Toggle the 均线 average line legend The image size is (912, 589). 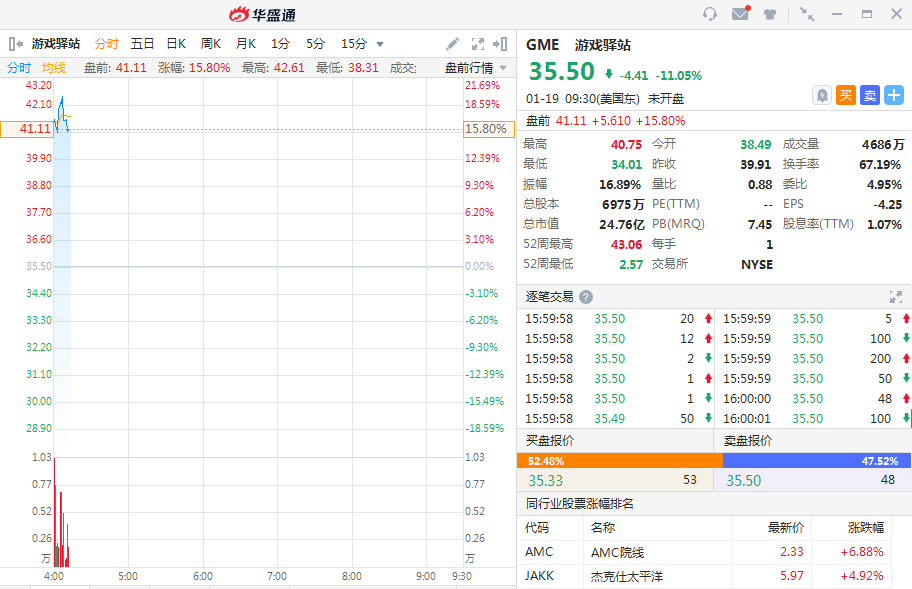[54, 68]
